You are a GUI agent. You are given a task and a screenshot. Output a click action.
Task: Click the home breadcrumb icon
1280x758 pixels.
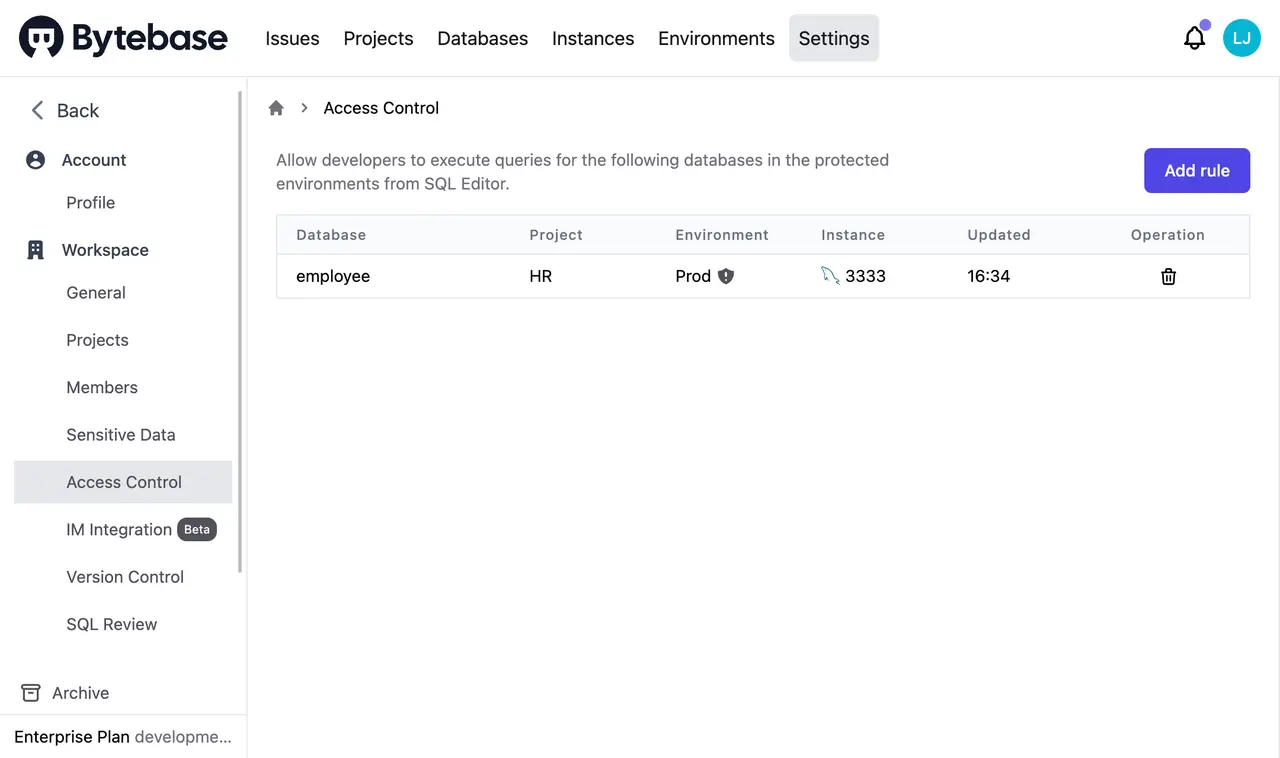tap(277, 108)
